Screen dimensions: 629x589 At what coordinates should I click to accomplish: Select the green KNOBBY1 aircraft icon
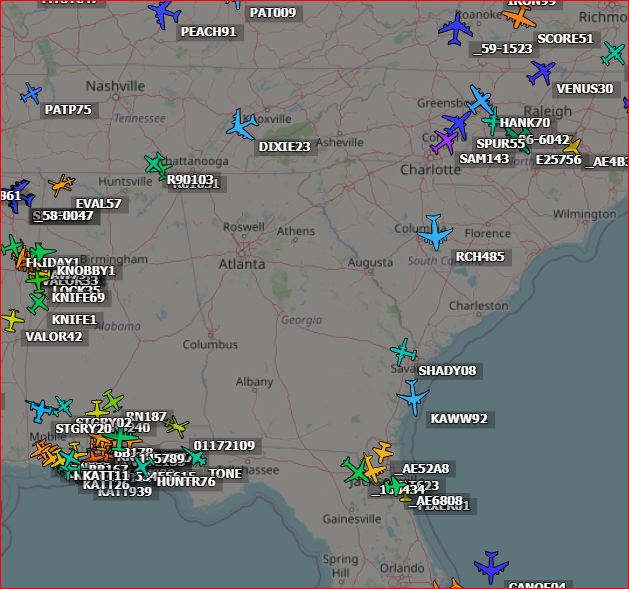(x=41, y=253)
